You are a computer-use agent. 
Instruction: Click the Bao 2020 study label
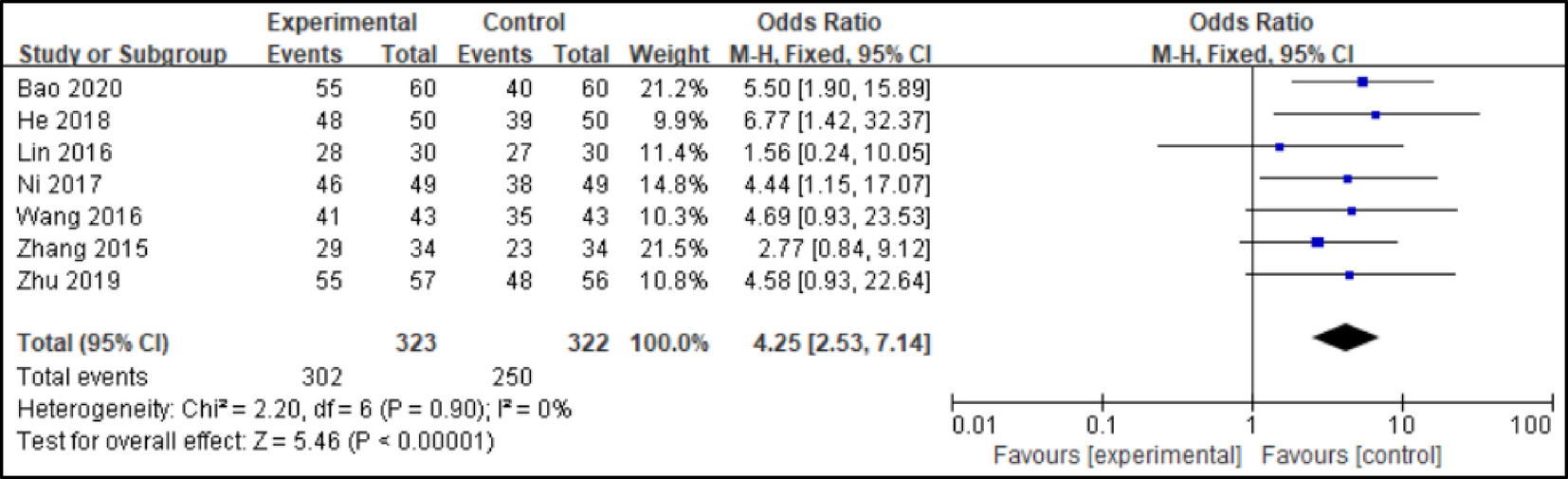coord(70,89)
